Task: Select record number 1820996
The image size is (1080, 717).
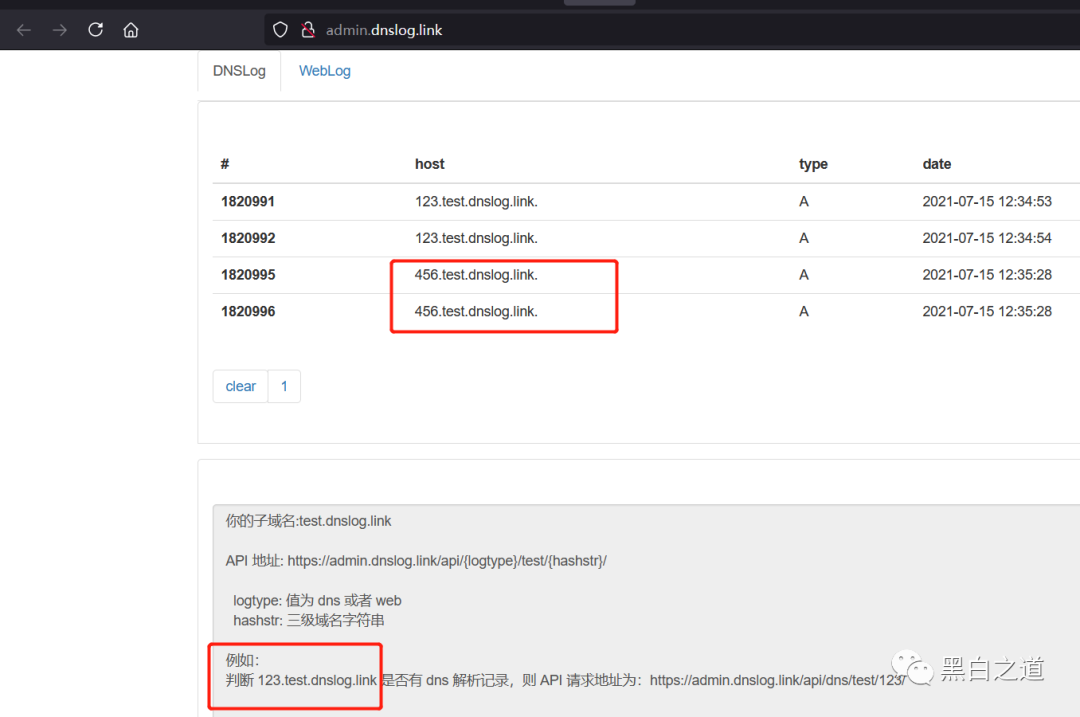Action: 248,311
